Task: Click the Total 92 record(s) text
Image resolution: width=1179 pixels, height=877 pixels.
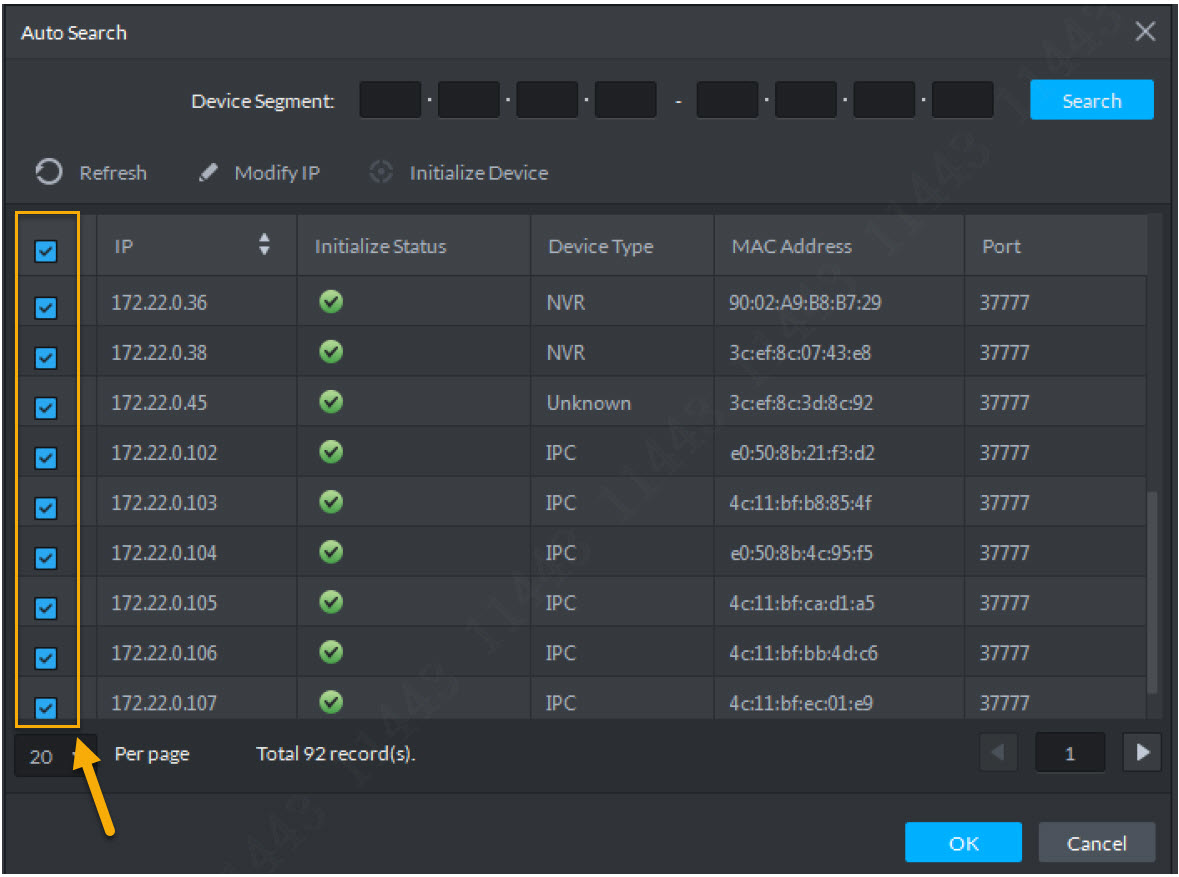Action: pos(335,754)
